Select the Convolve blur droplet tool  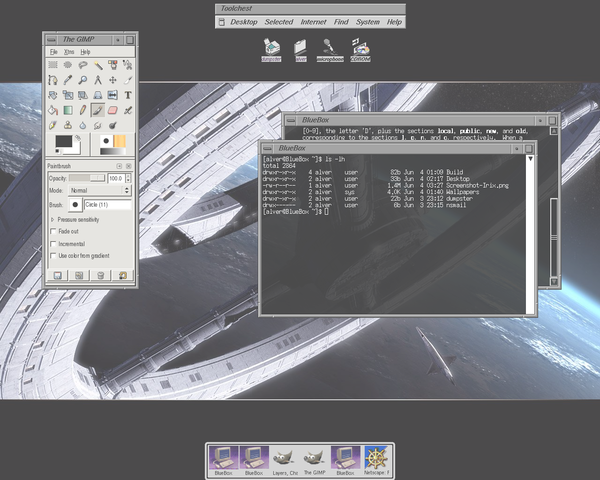[83, 125]
